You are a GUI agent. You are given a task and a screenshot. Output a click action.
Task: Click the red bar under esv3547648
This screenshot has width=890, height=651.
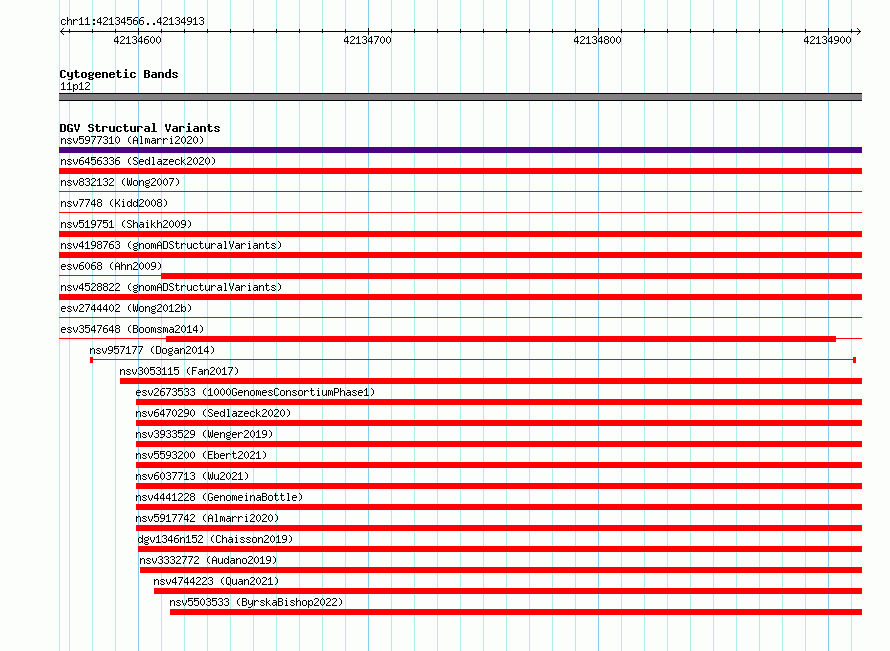(x=501, y=339)
